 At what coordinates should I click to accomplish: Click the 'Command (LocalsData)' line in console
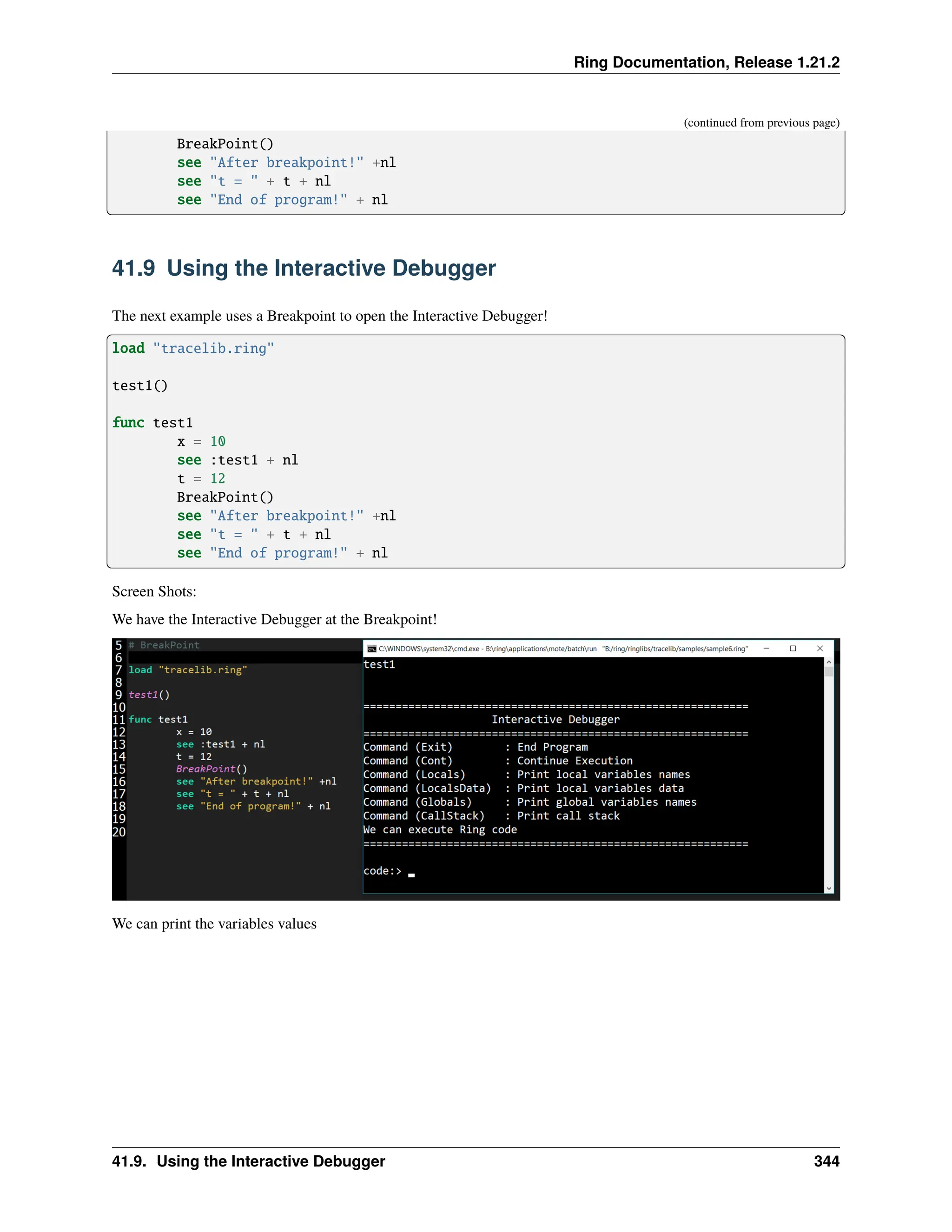pos(427,788)
